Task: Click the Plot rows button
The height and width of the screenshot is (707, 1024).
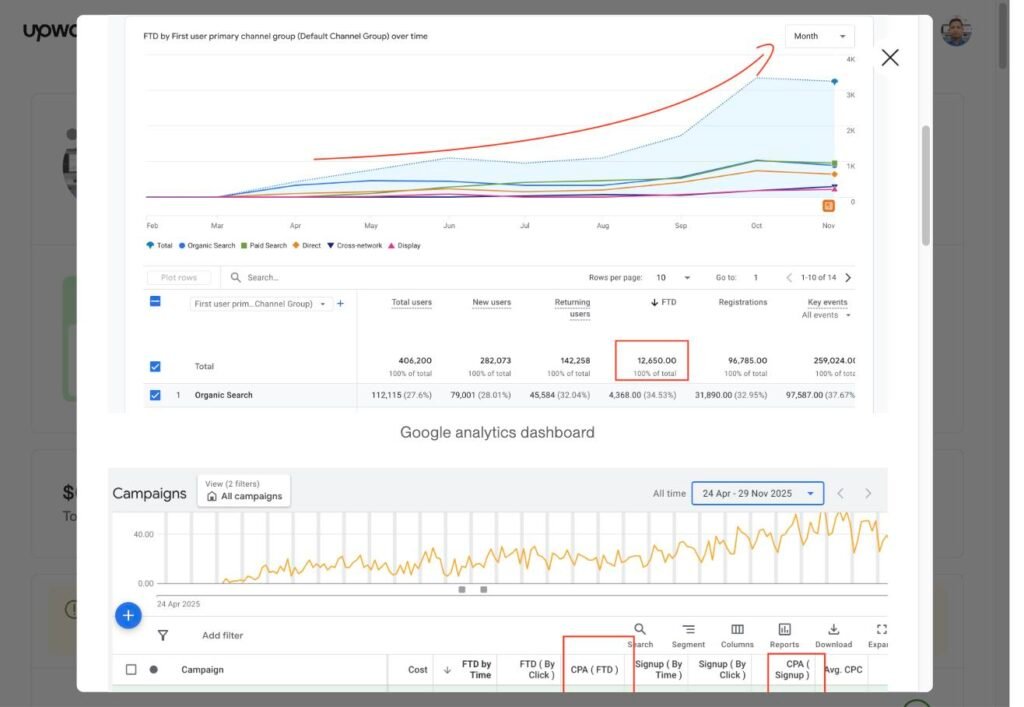Action: point(179,277)
